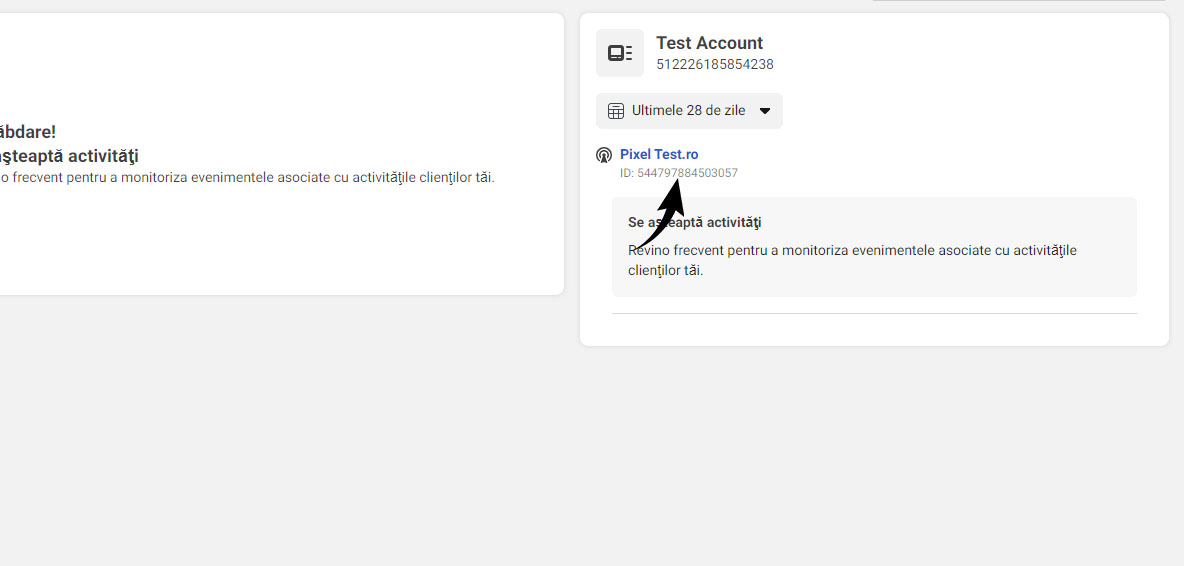Select account number 512226185854238

tap(714, 65)
